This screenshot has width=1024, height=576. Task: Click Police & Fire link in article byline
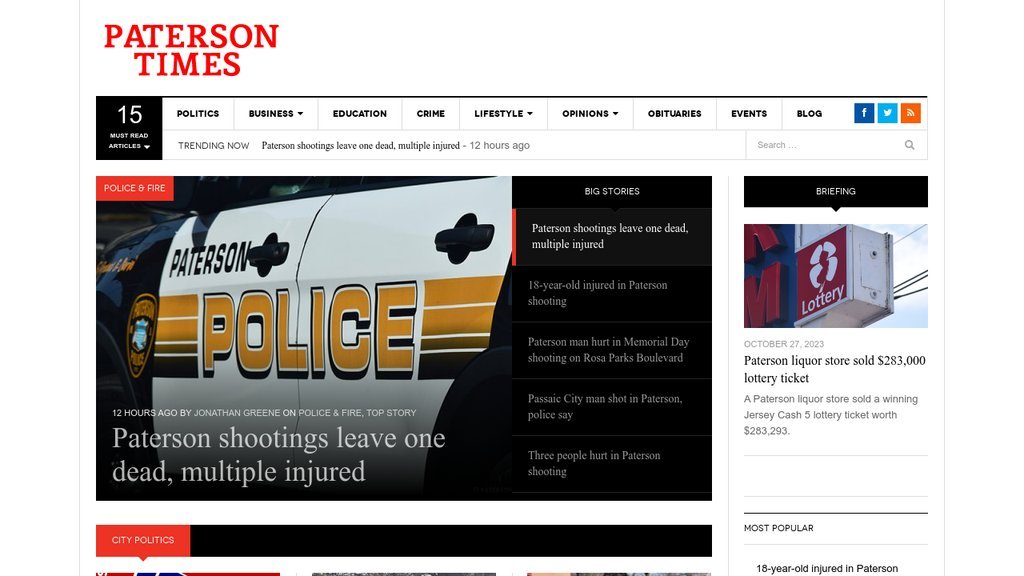(330, 413)
